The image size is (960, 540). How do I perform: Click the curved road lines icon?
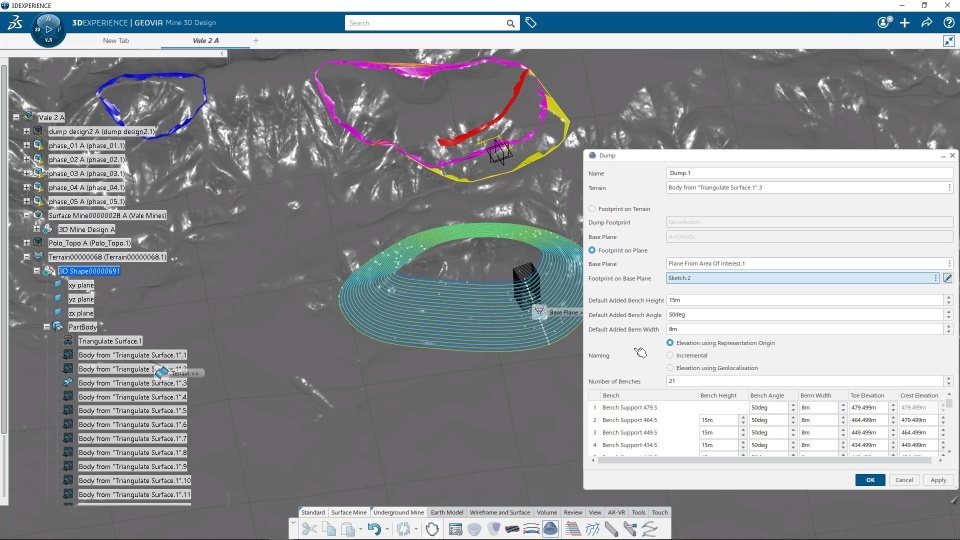(x=531, y=529)
